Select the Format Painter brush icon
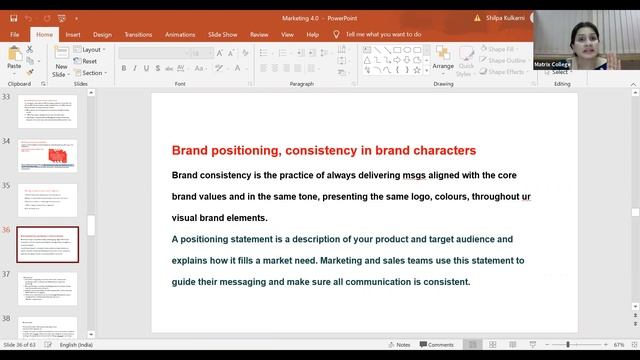This screenshot has height=360, width=640. pyautogui.click(x=30, y=72)
